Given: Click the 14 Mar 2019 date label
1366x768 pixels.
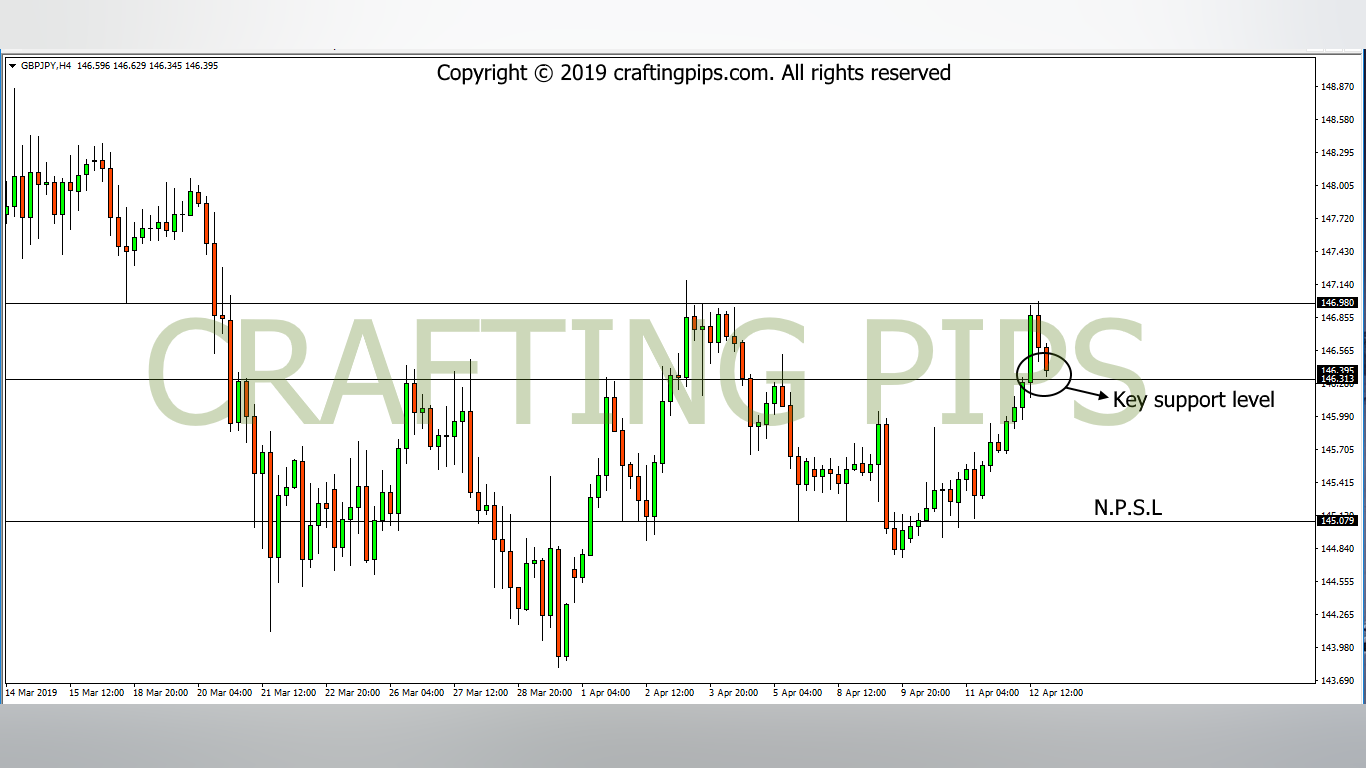Looking at the screenshot, I should [32, 693].
